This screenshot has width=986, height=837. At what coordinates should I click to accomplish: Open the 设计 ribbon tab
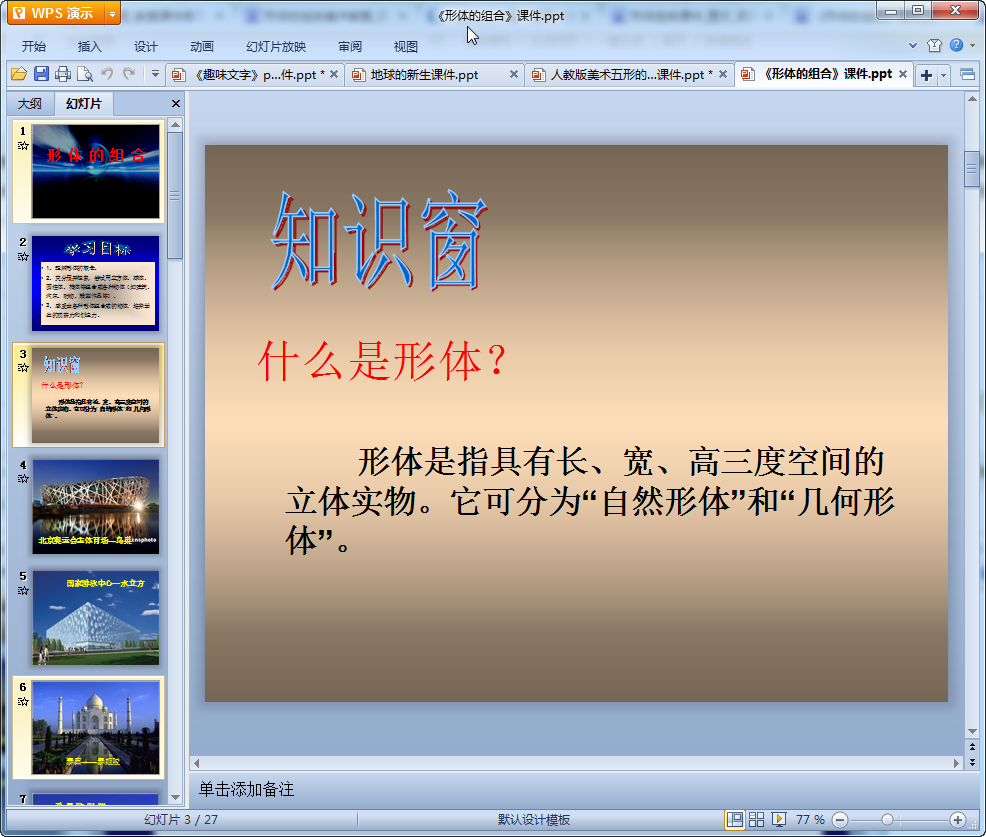point(145,47)
